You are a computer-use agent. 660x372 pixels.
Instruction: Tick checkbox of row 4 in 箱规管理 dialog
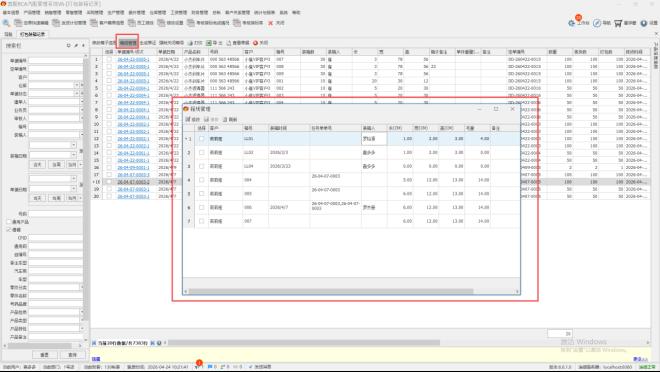(x=202, y=180)
